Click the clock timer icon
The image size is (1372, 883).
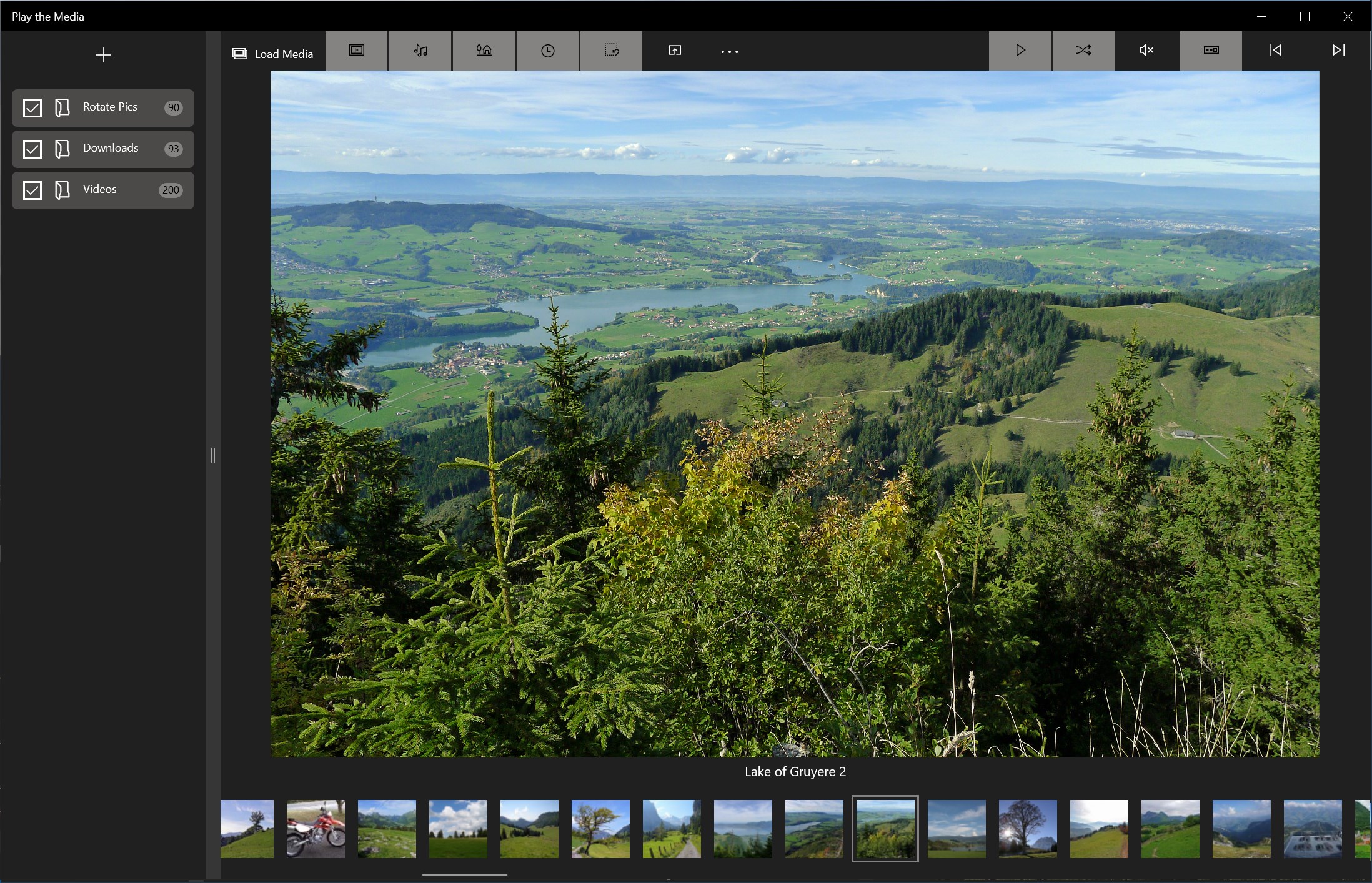(x=547, y=51)
